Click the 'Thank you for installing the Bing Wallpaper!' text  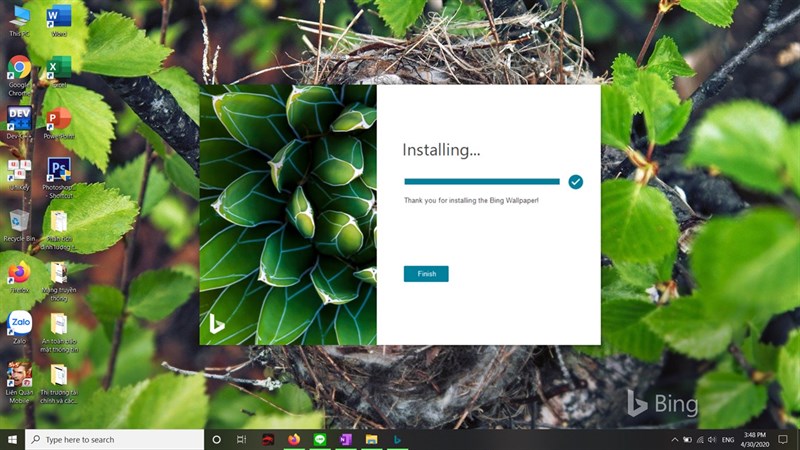coord(471,201)
